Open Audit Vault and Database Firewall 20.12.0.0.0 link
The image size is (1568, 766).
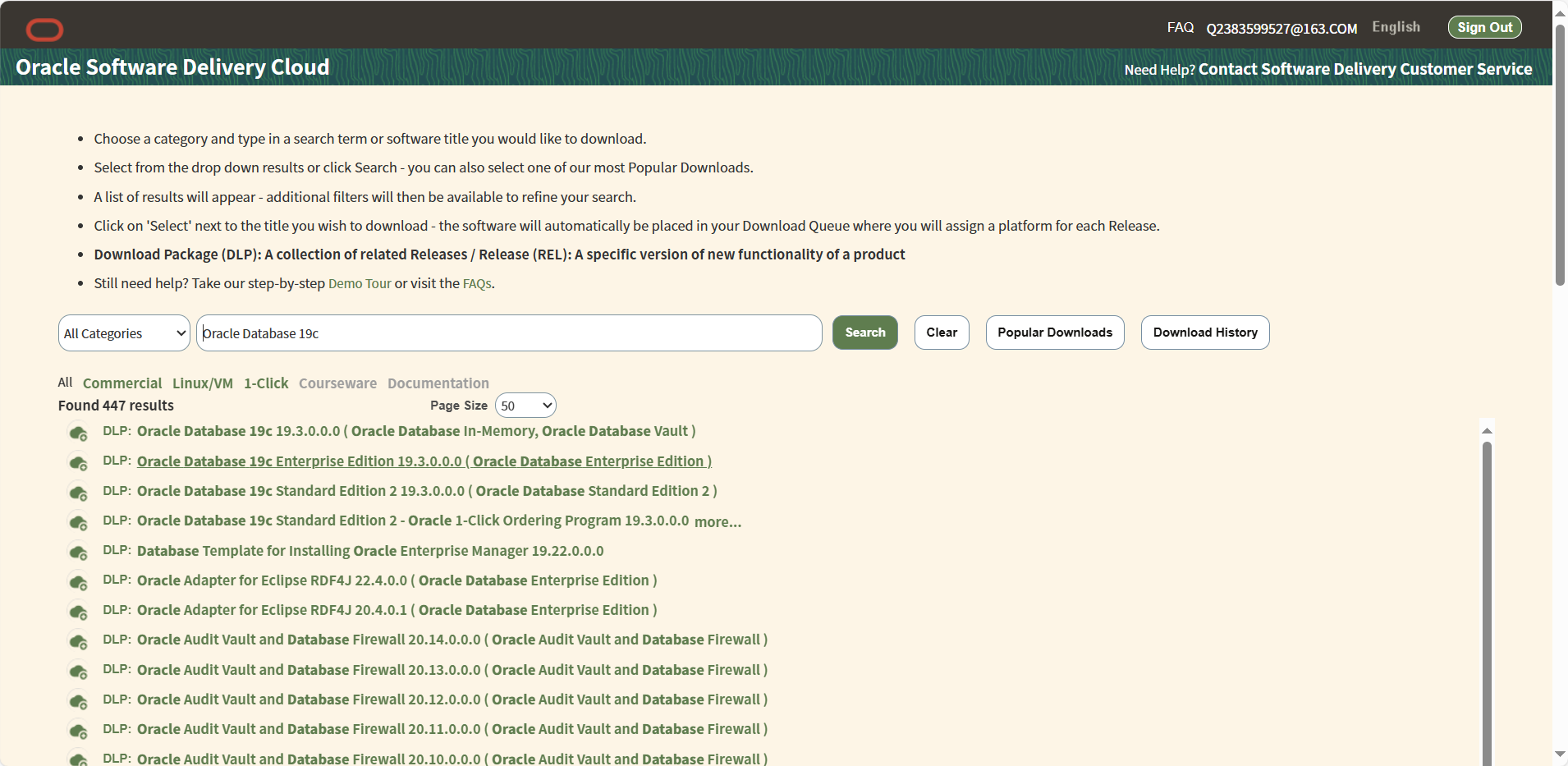point(452,699)
